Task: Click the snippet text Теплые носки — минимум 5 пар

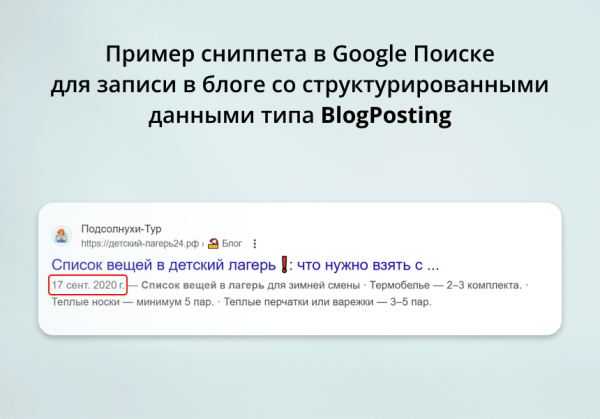Action: pos(133,302)
